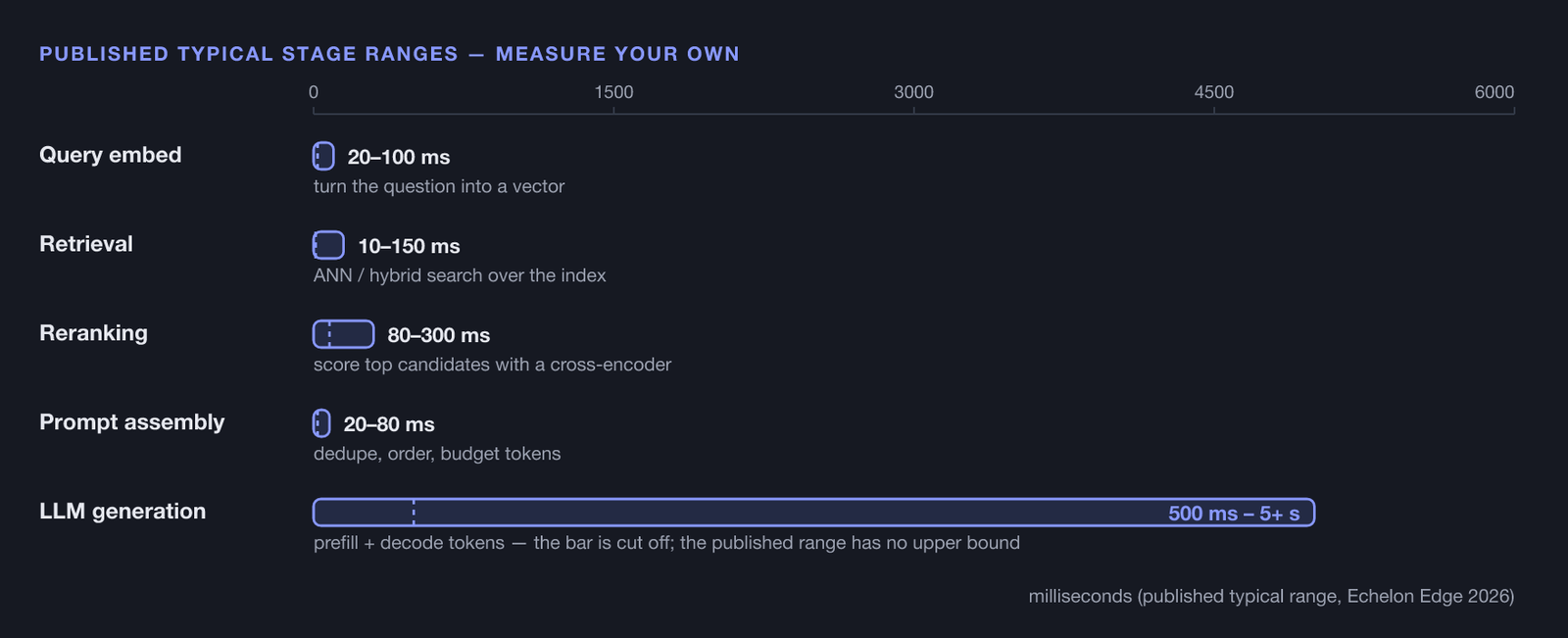This screenshot has width=1568, height=638.
Task: Click the LLM generation range bar
Action: tap(813, 513)
